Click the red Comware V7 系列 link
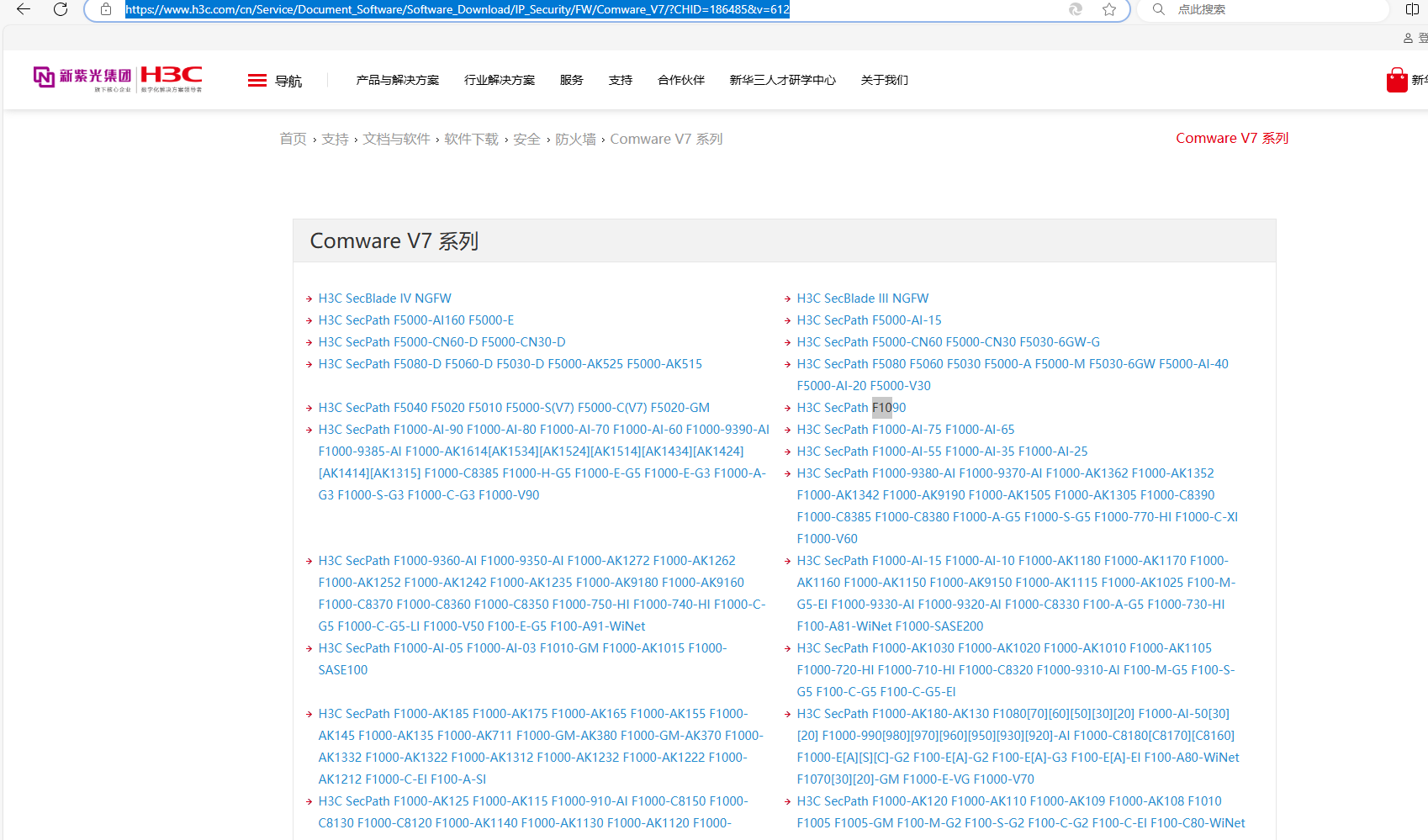Image resolution: width=1428 pixels, height=840 pixels. [1232, 138]
